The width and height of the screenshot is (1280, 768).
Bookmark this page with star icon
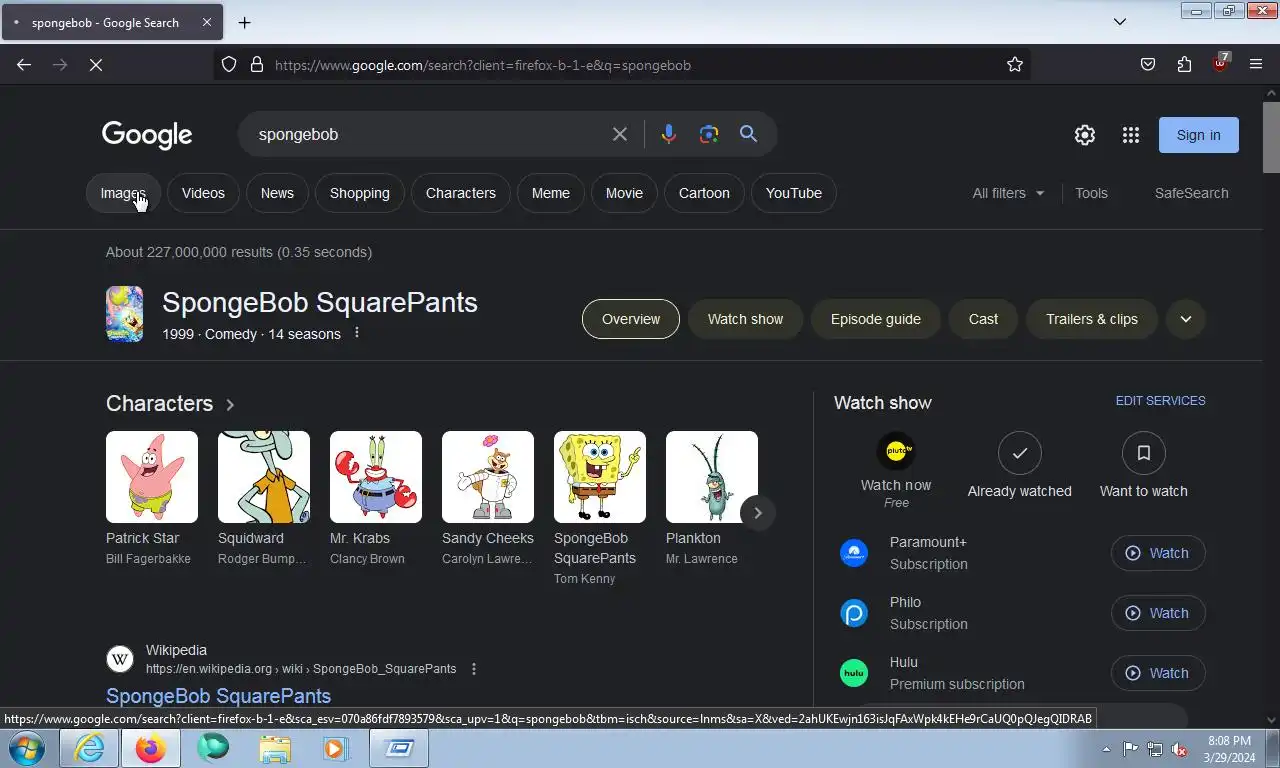[x=1015, y=65]
